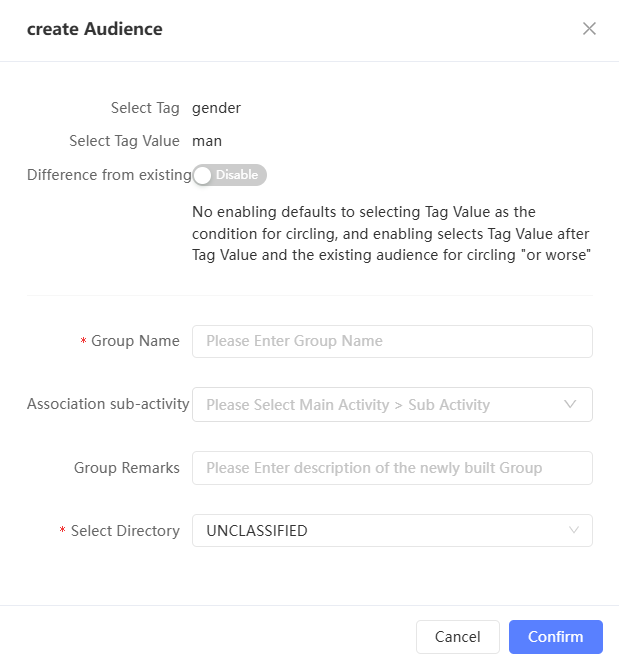Screen dimensions: 620x668
Task: Click the Select Directory label
Action: click(x=125, y=531)
